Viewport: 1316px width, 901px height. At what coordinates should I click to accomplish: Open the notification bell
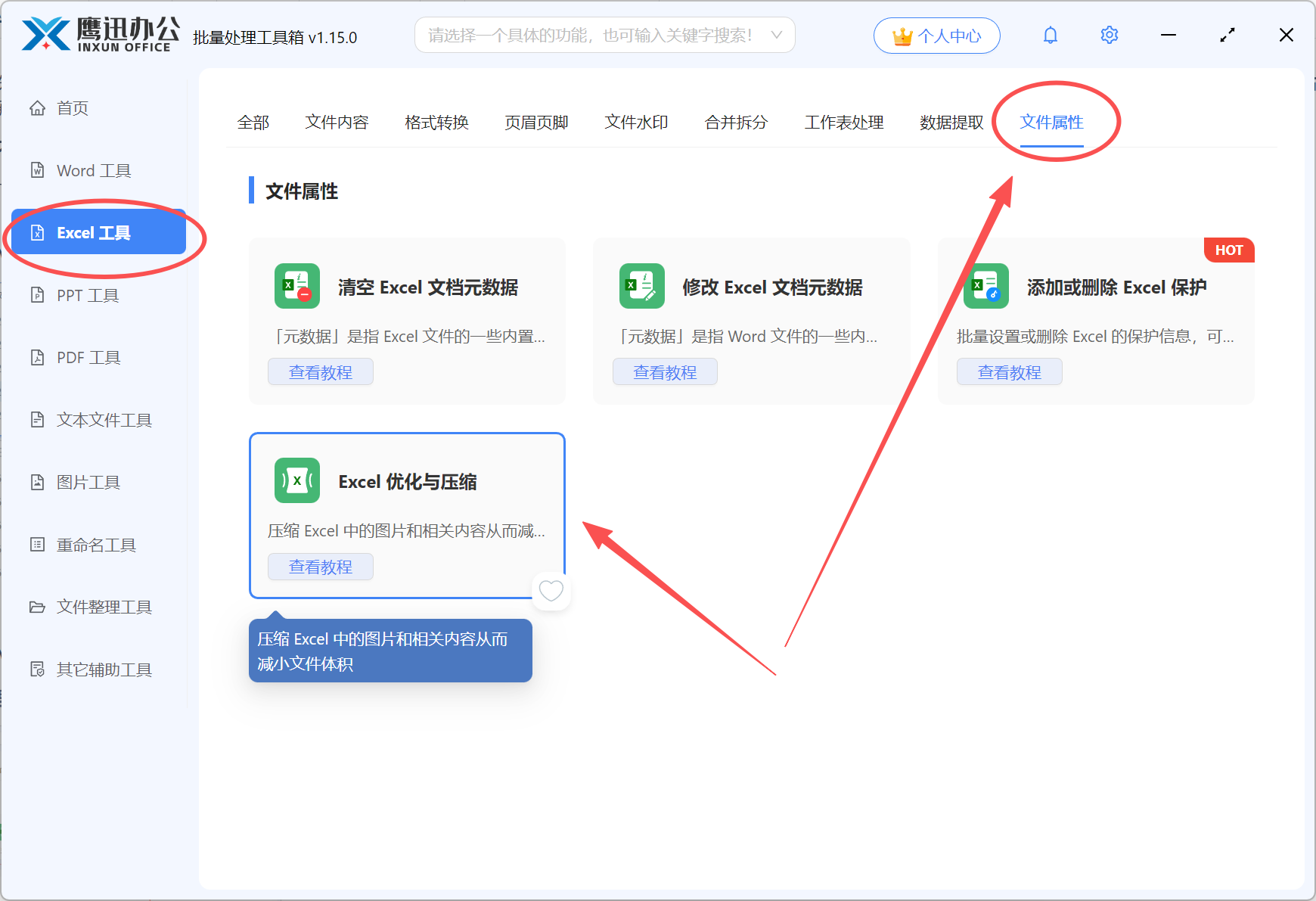tap(1050, 35)
